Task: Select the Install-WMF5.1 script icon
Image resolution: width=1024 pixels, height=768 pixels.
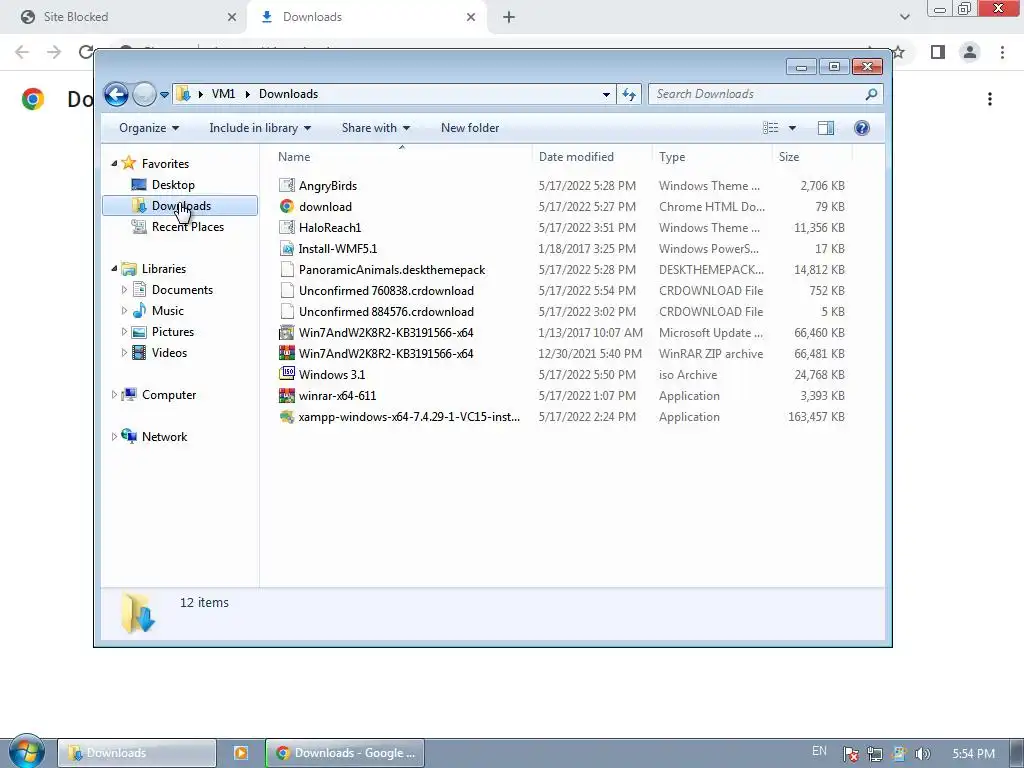Action: [x=287, y=249]
